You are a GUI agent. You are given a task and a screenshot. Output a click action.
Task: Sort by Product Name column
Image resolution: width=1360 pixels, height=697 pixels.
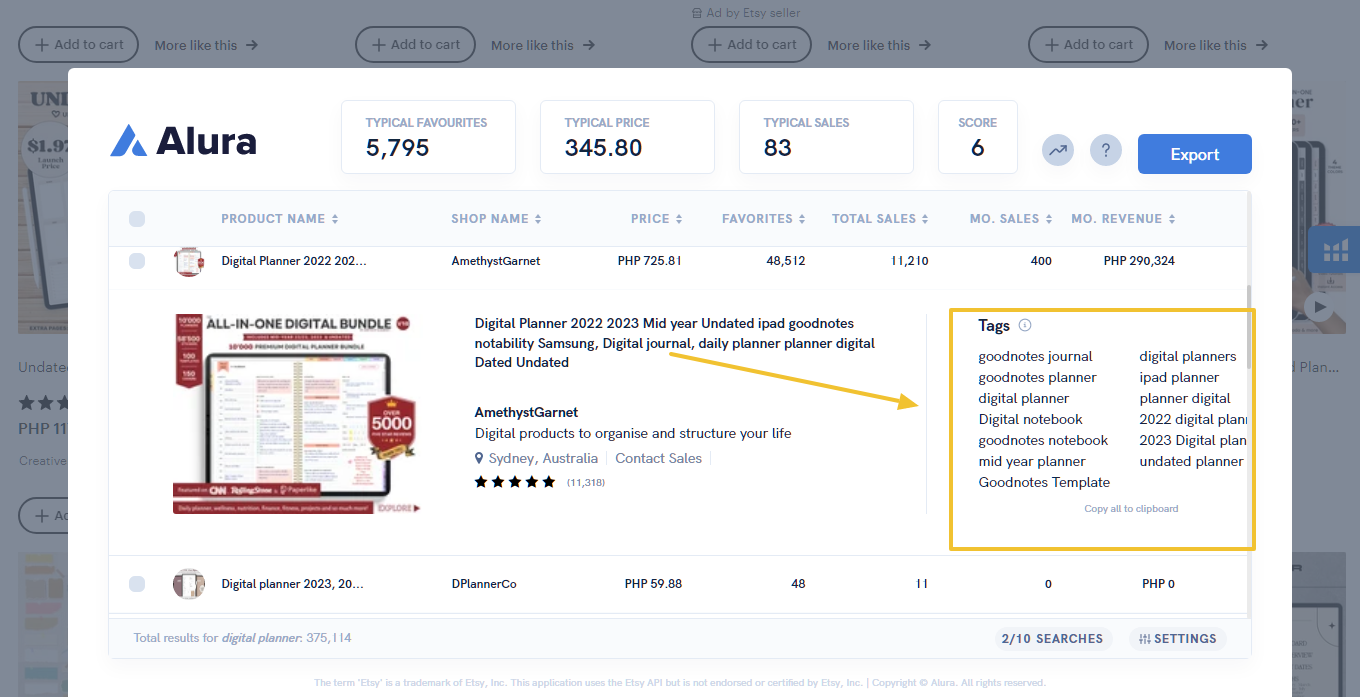click(279, 219)
